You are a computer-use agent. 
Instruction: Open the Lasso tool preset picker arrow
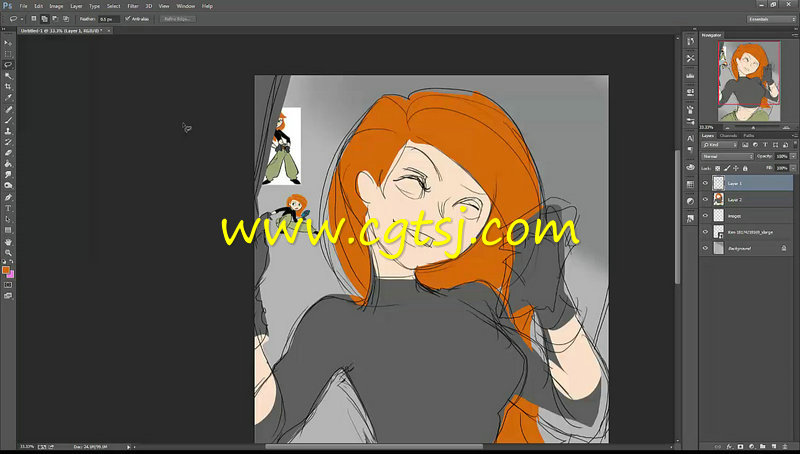22,19
